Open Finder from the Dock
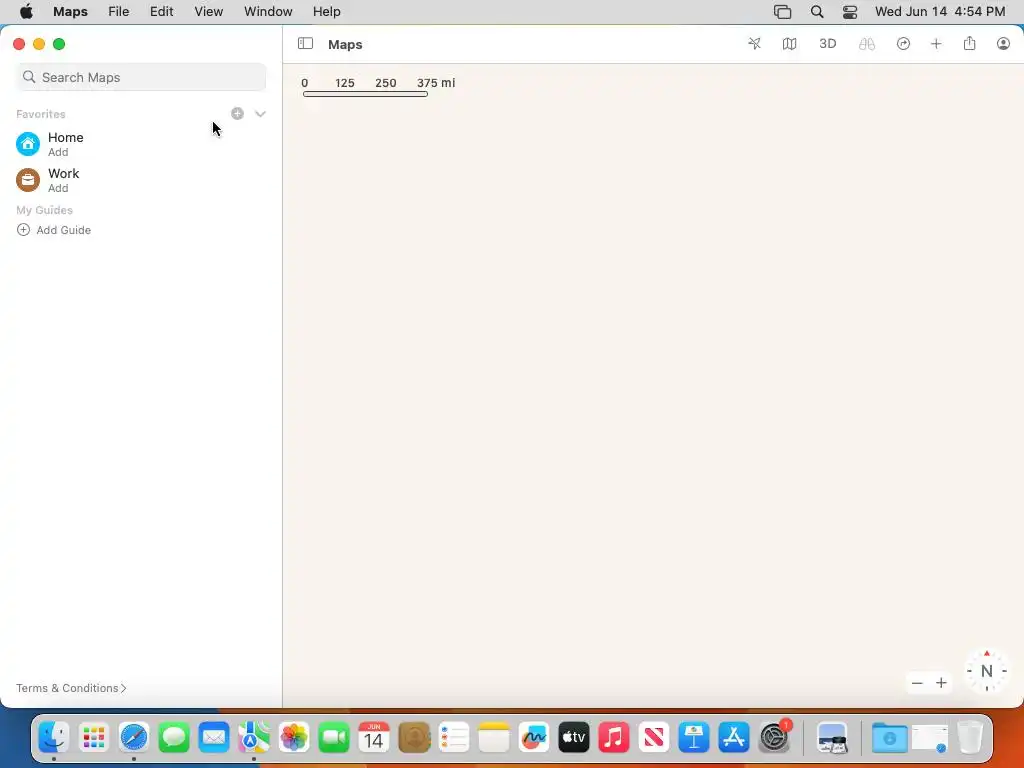This screenshot has width=1024, height=768. [x=54, y=738]
